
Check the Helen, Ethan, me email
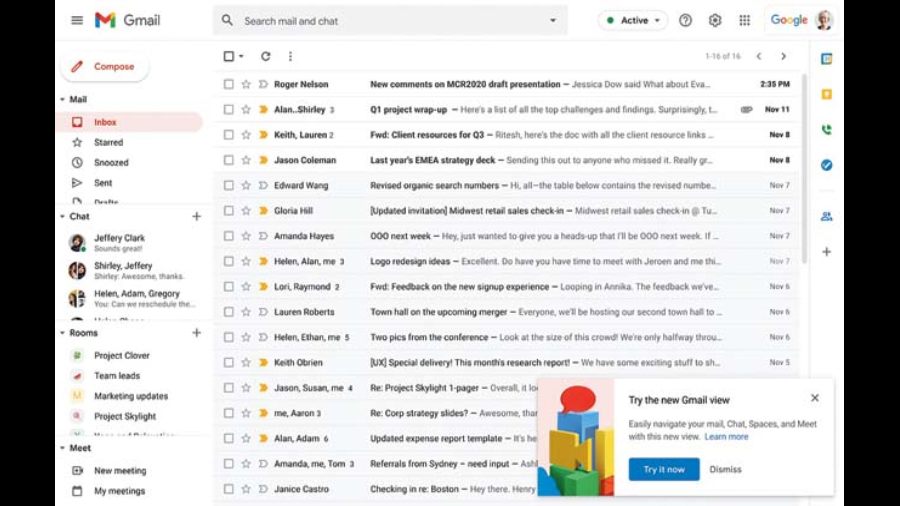coord(228,337)
